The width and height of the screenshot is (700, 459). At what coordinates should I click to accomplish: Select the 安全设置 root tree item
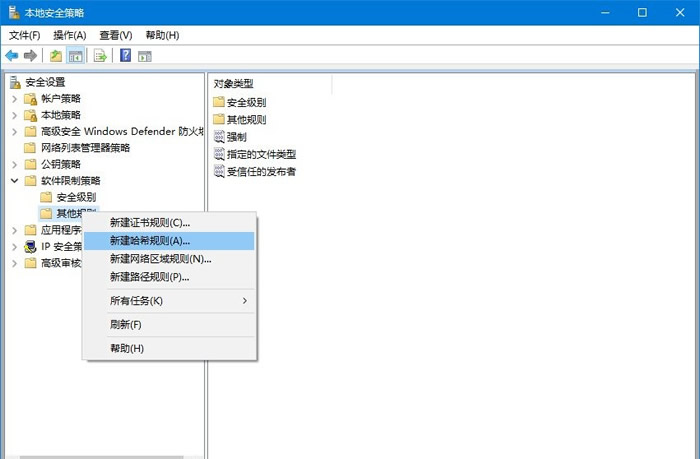(x=45, y=82)
